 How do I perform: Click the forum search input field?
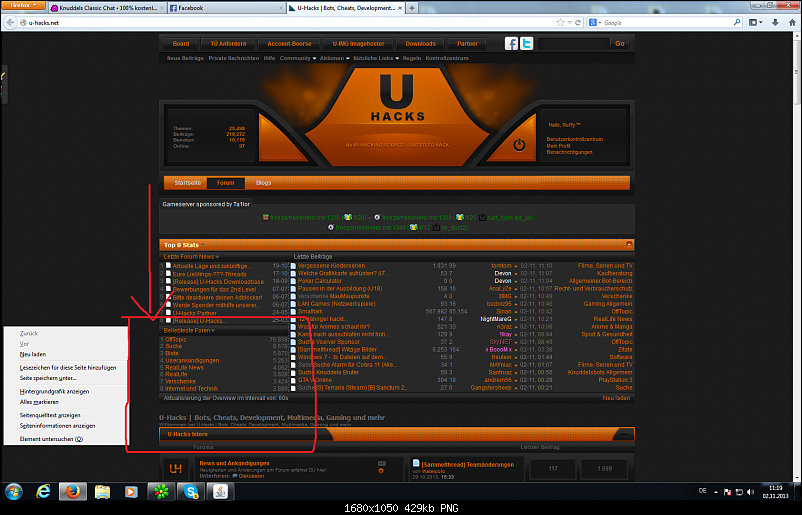pyautogui.click(x=573, y=44)
